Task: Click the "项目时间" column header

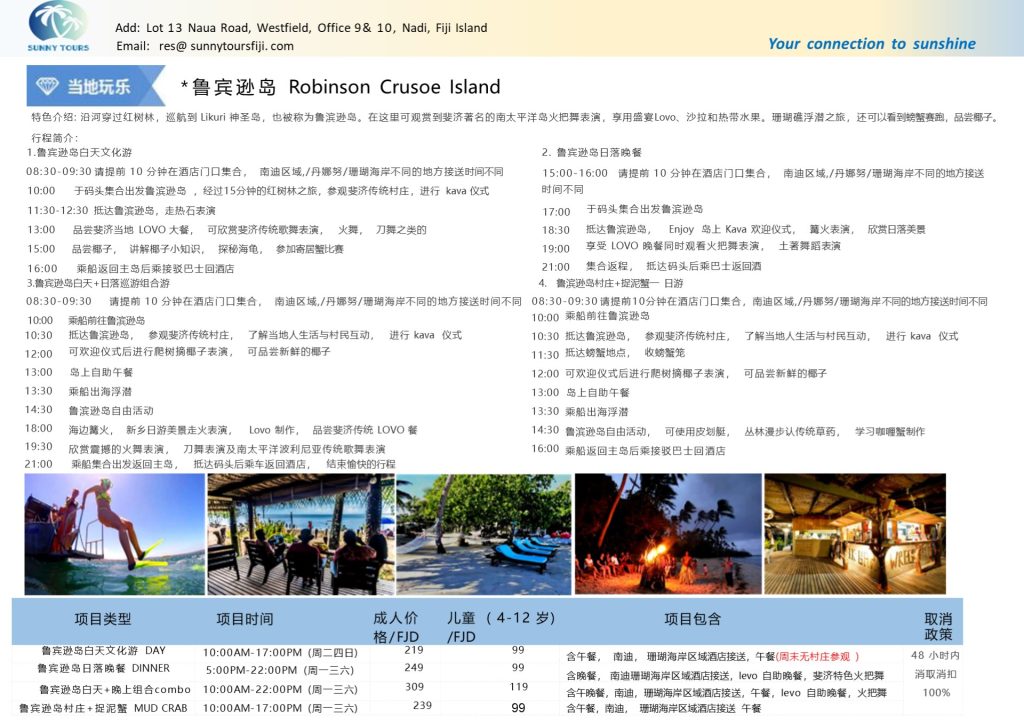Action: (x=245, y=619)
